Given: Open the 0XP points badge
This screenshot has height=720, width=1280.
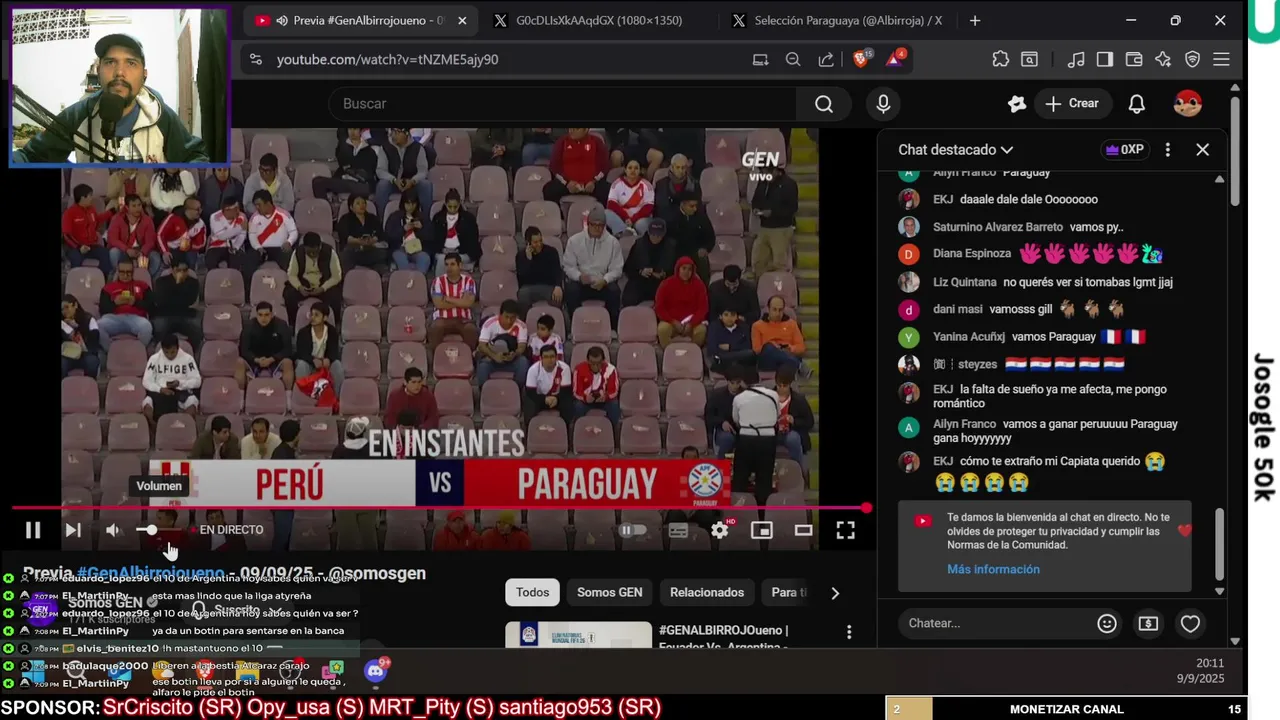Looking at the screenshot, I should click(1124, 150).
